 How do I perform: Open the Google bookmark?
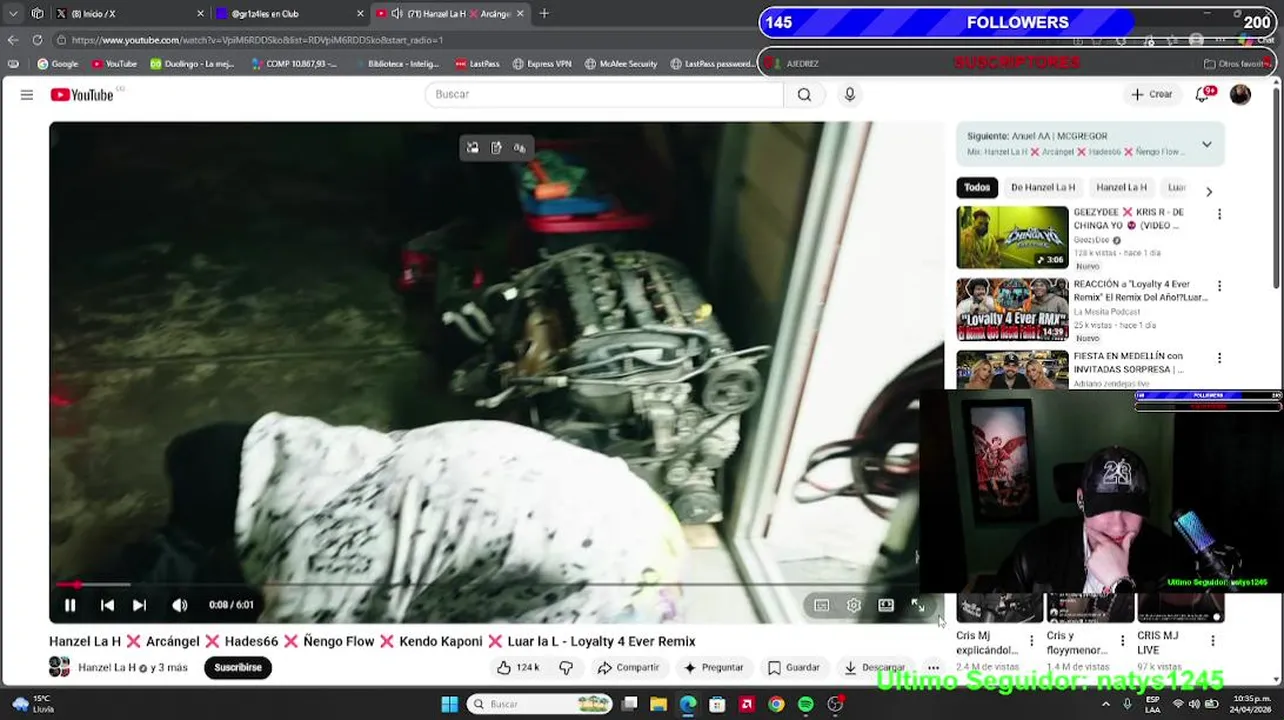pos(57,64)
